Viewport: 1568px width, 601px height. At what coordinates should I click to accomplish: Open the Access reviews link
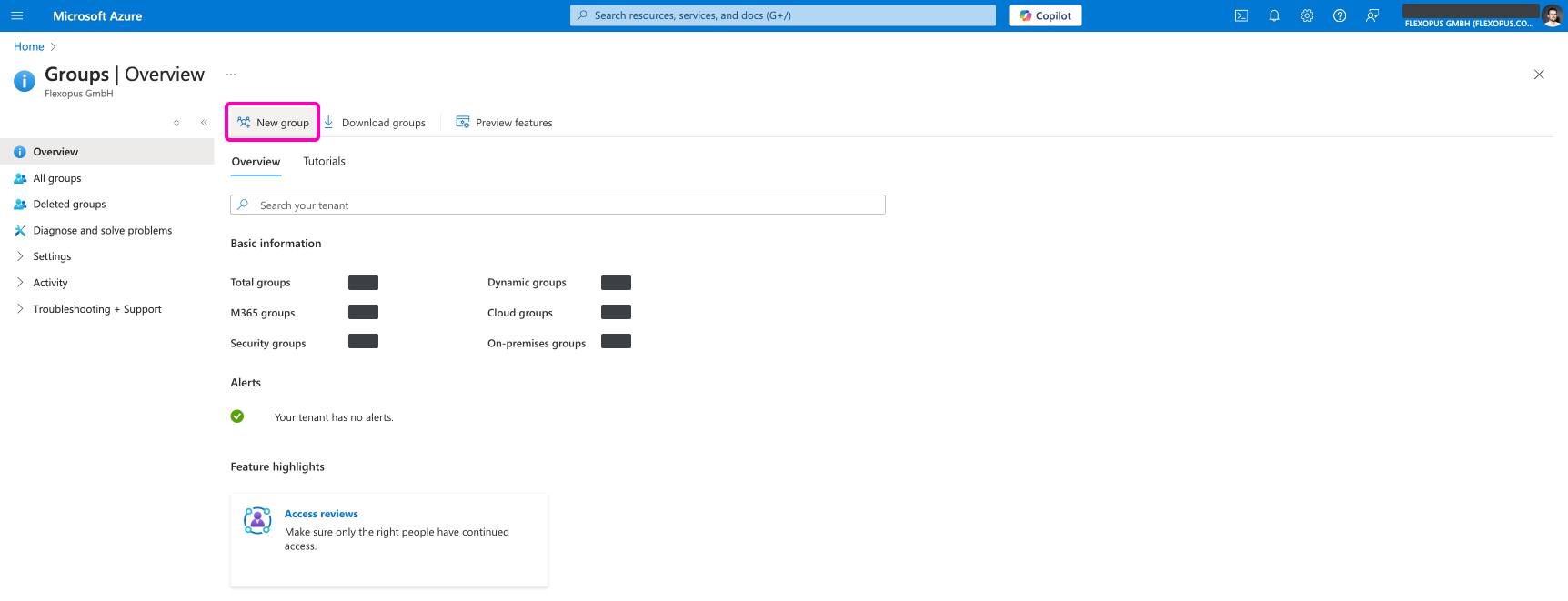pos(321,514)
